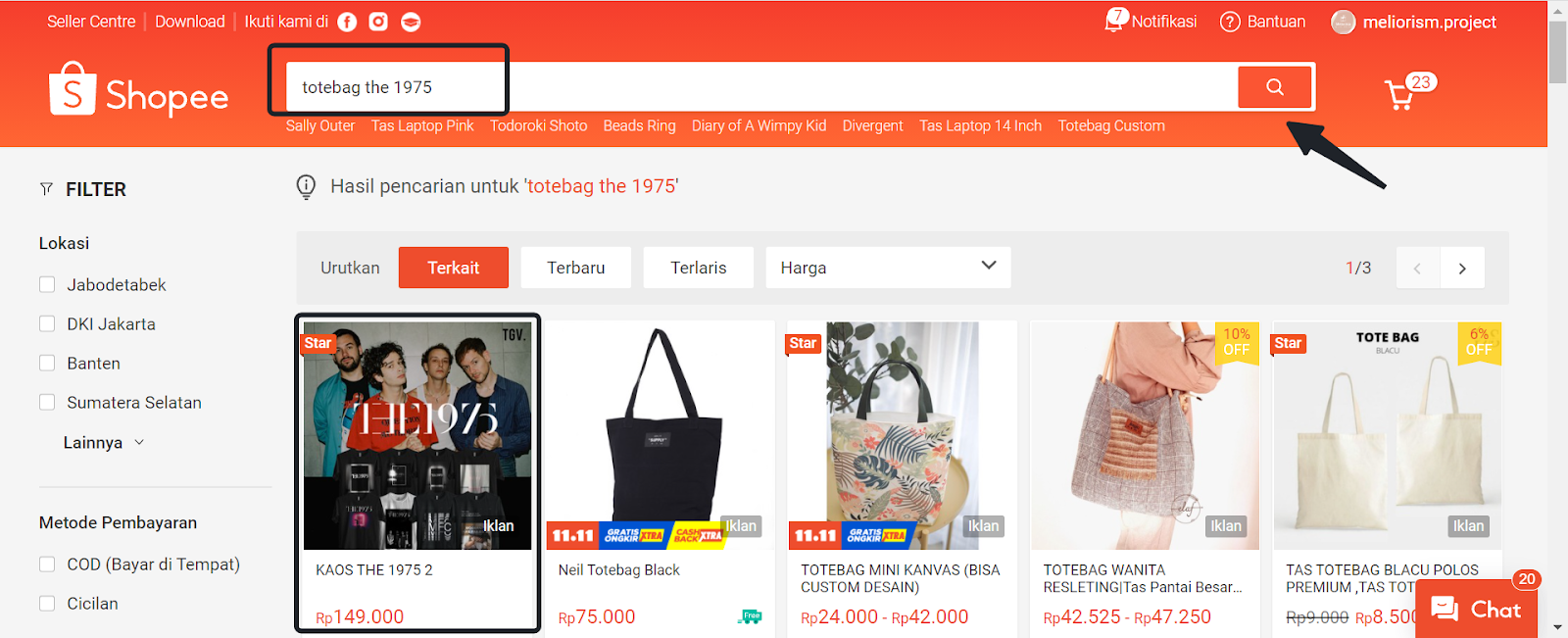Tick the DKI Jakarta checkbox
Screen dimensions: 1568x638
pyautogui.click(x=47, y=323)
